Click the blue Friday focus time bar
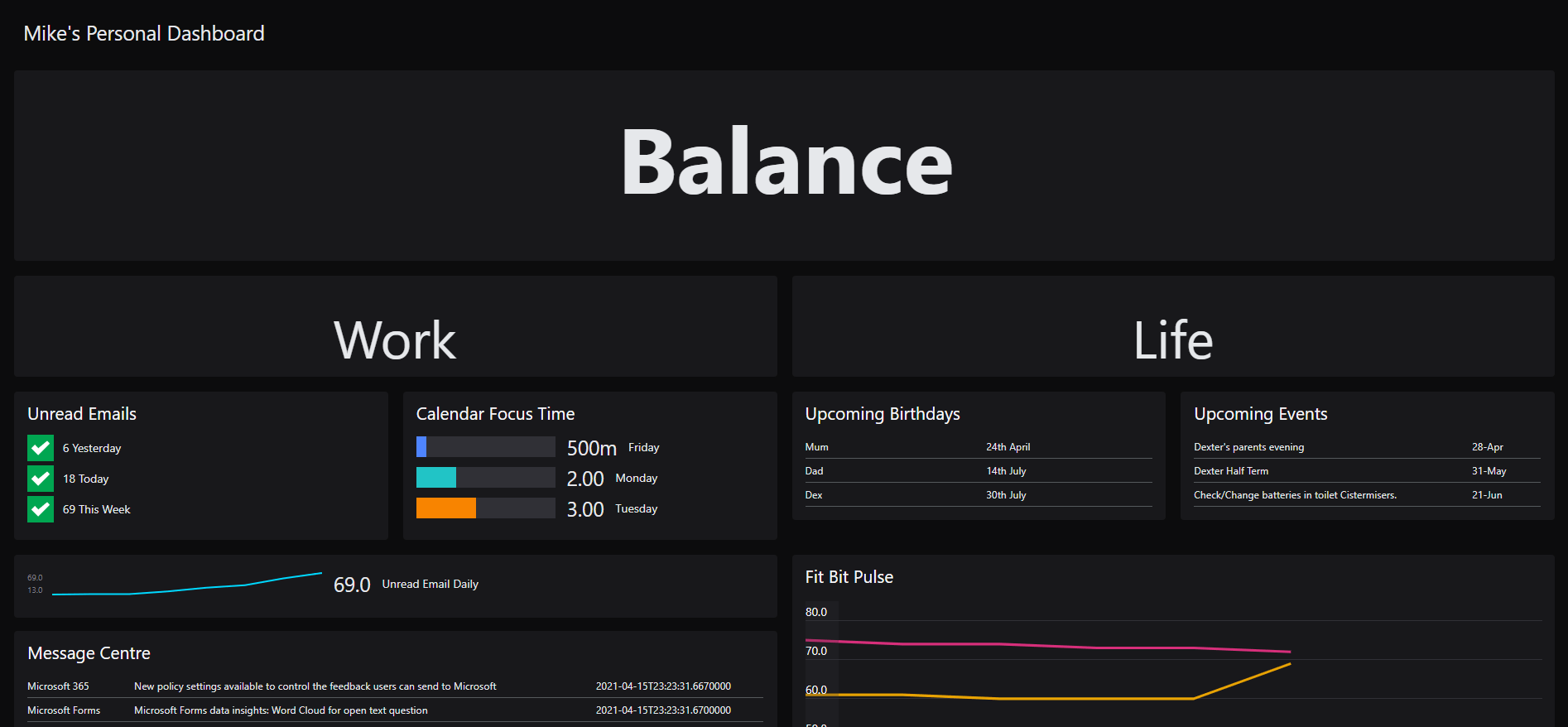 click(421, 447)
